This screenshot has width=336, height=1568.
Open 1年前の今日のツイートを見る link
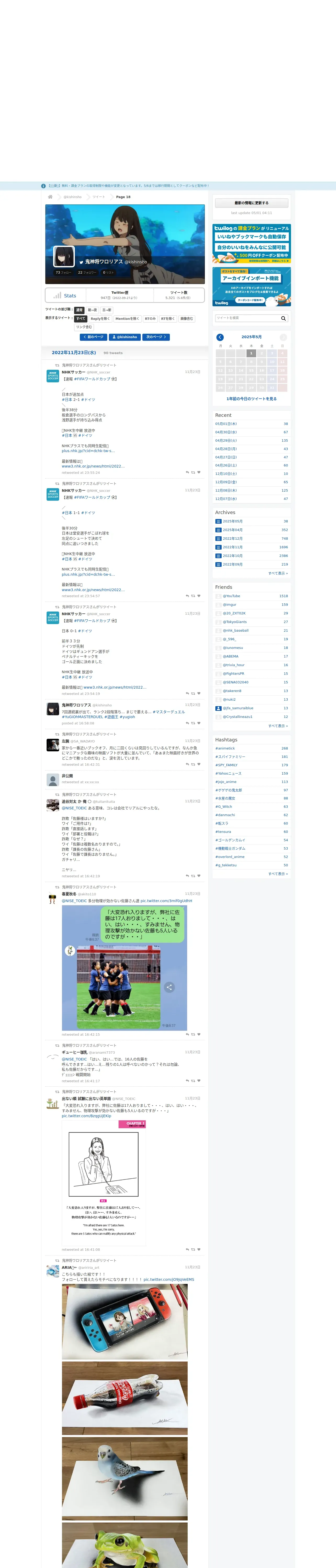[251, 399]
